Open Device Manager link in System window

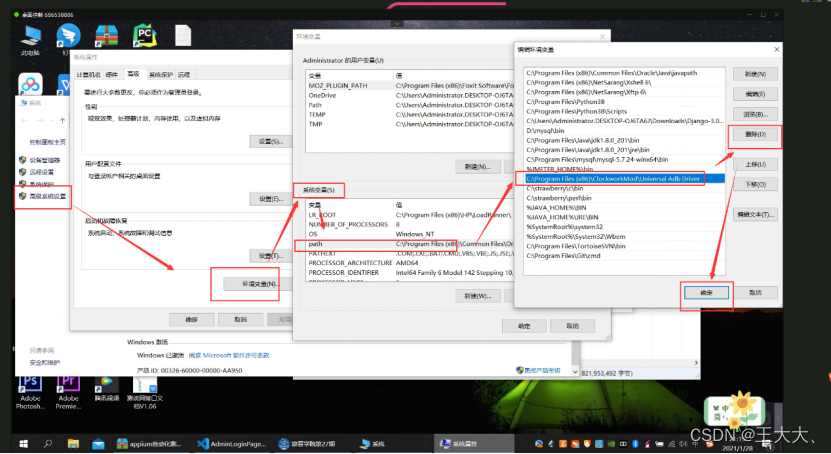pyautogui.click(x=45, y=159)
